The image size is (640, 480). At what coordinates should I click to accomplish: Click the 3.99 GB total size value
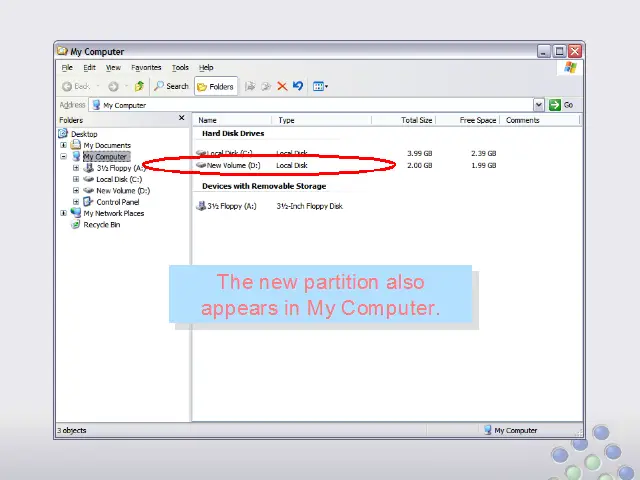[420, 153]
